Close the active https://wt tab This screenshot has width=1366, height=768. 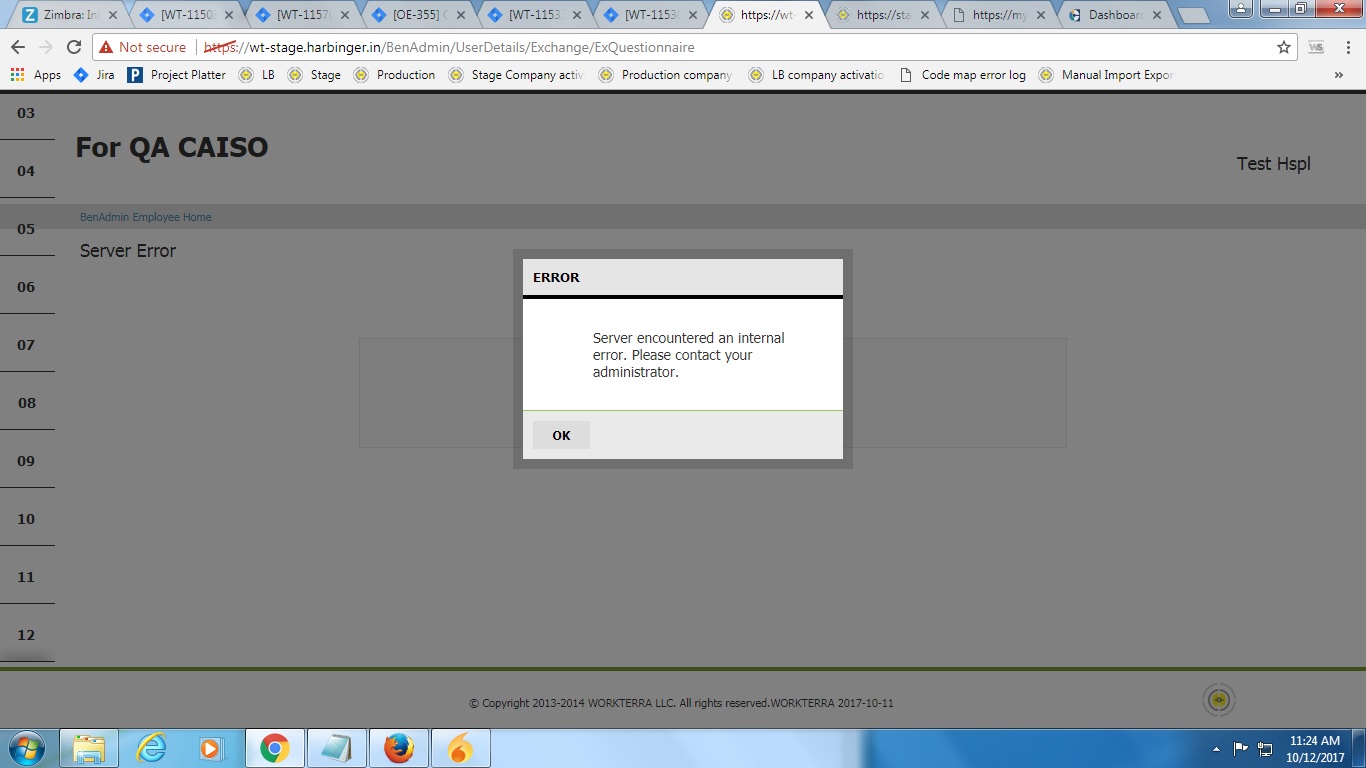808,16
